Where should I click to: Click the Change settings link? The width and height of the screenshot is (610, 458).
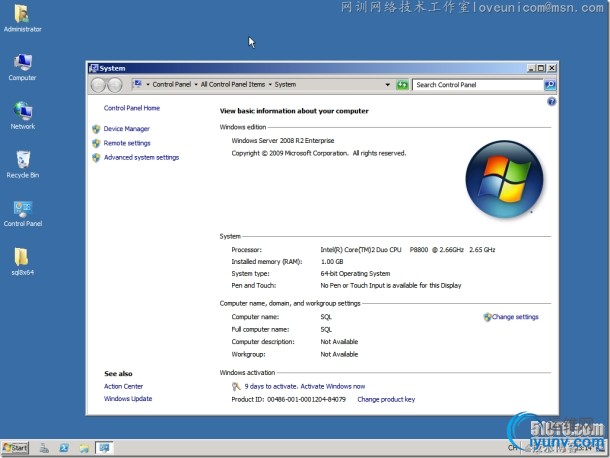[515, 317]
